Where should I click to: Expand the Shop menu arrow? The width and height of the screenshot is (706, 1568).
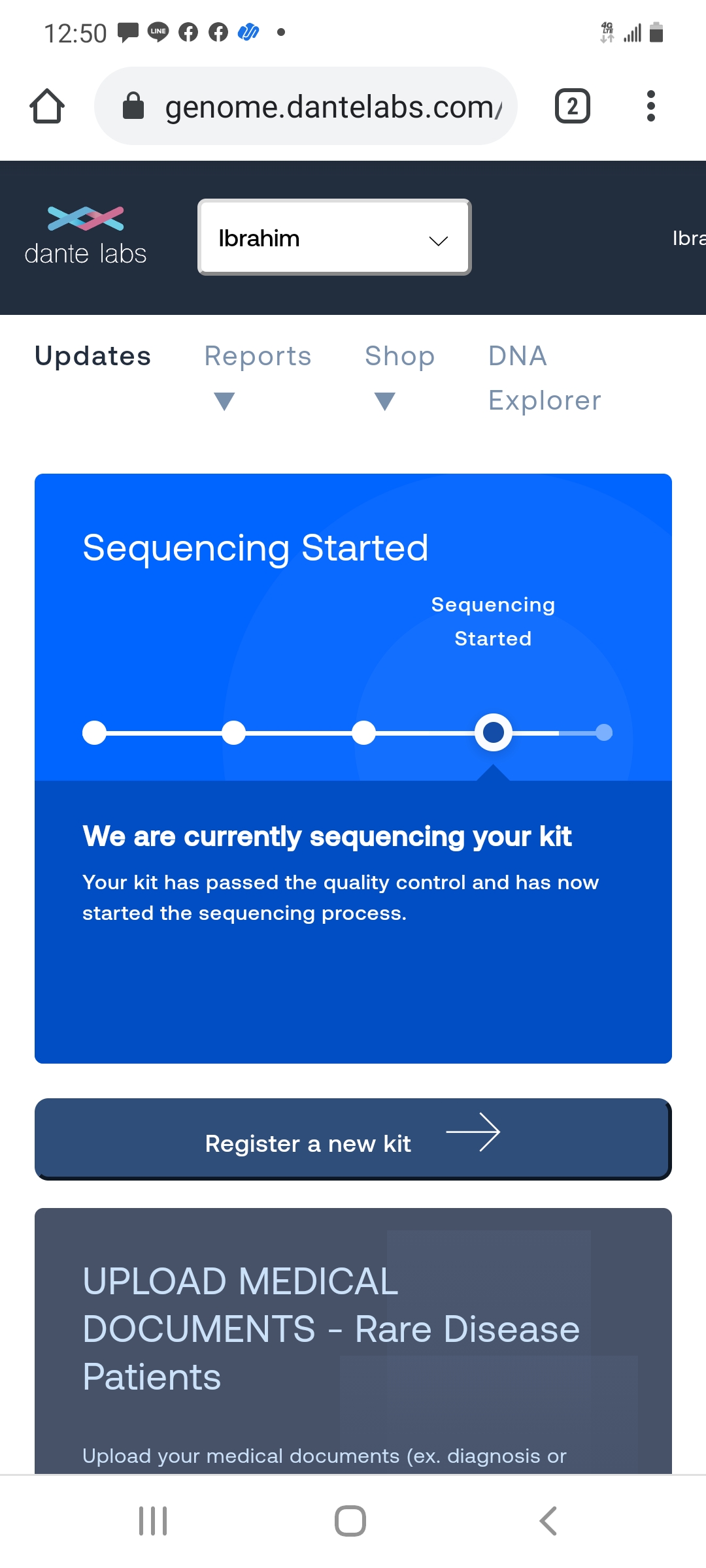(385, 400)
